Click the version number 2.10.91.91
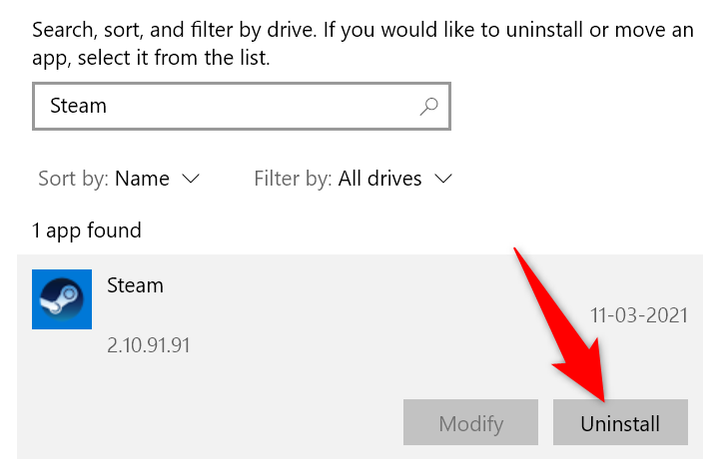 [x=148, y=346]
